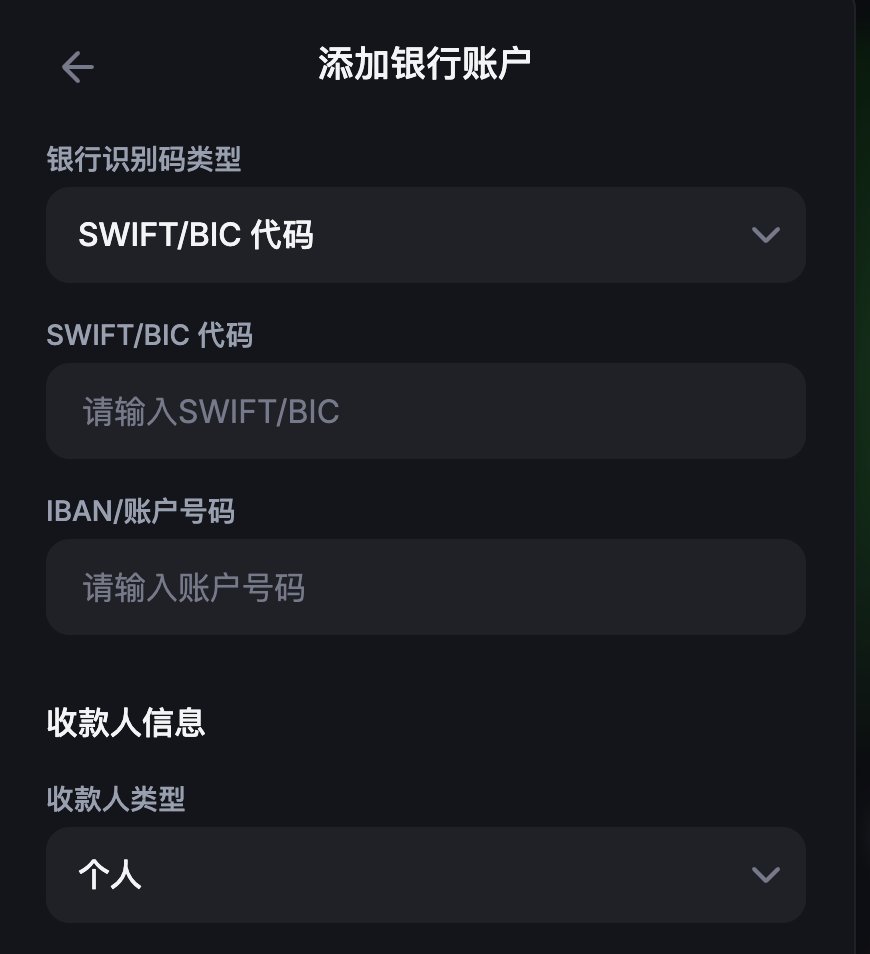Go back using the left arrow icon
Screen dimensions: 870x954
coord(78,67)
